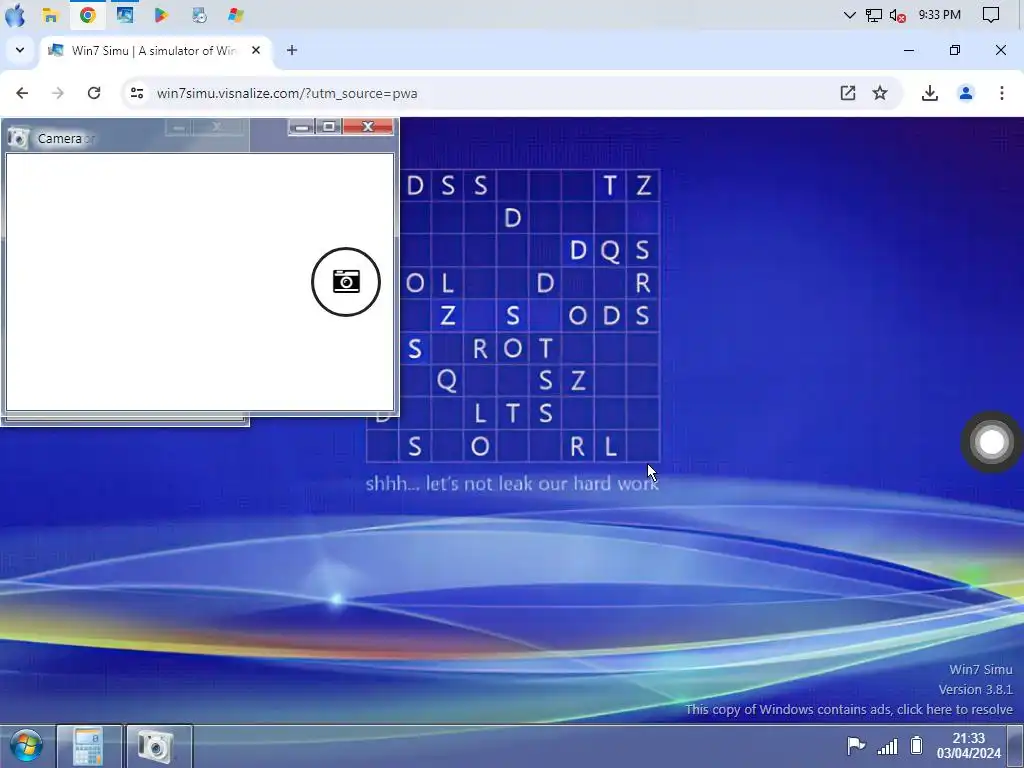Minimize the Camera window
The width and height of the screenshot is (1024, 768).
click(x=302, y=126)
